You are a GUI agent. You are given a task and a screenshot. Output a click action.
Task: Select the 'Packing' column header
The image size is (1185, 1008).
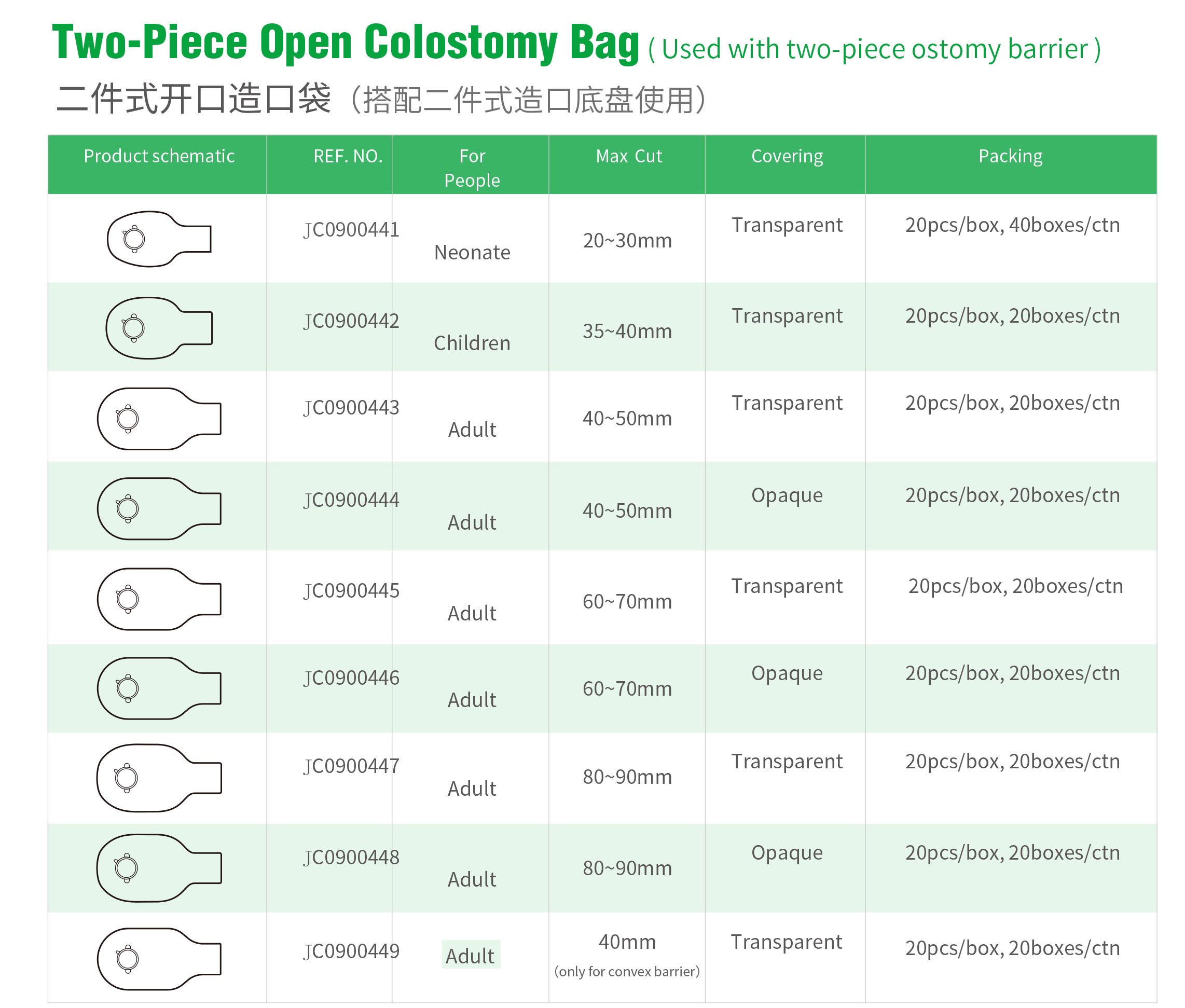point(1010,156)
